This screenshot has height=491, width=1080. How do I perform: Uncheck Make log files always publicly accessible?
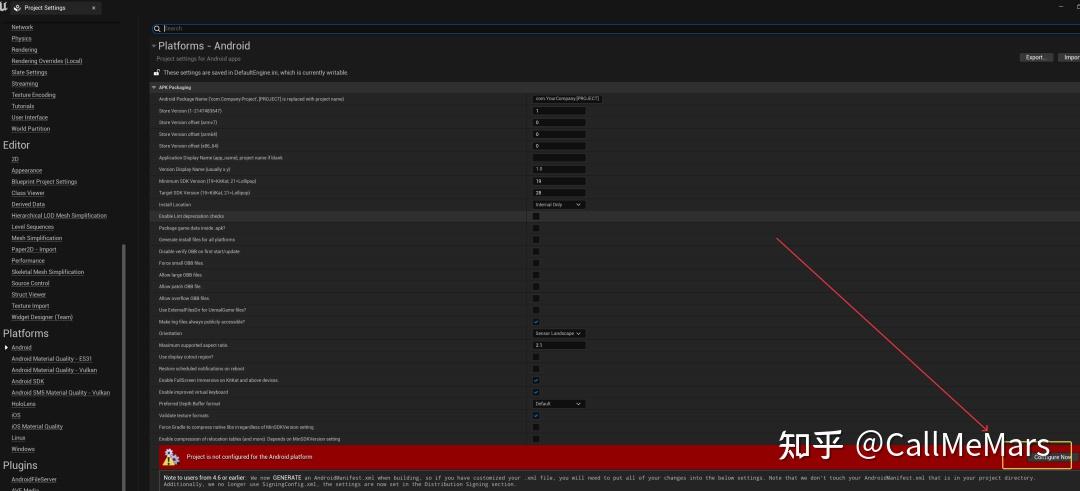(x=536, y=322)
